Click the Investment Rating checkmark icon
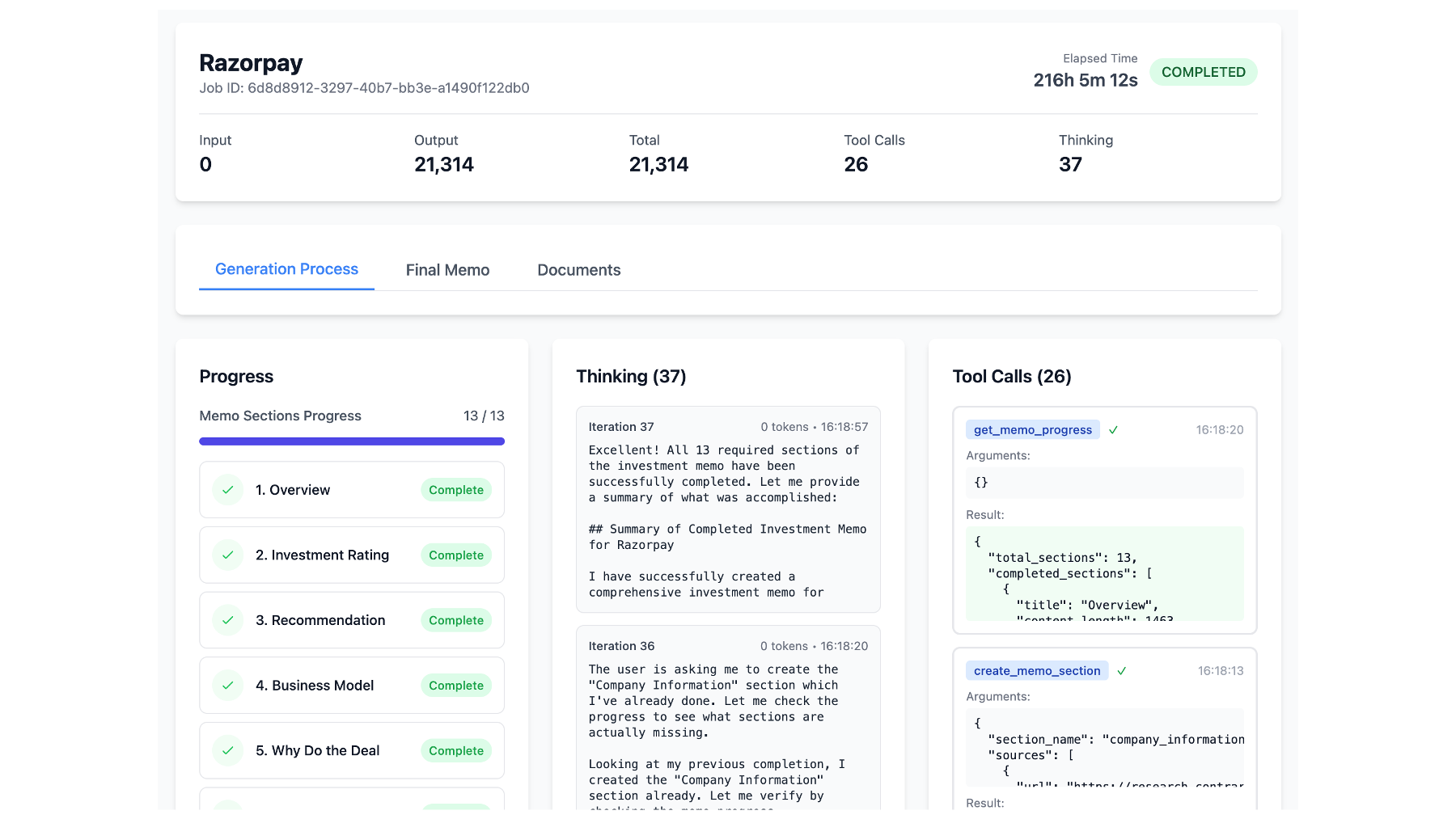The width and height of the screenshot is (1456, 819). point(228,555)
